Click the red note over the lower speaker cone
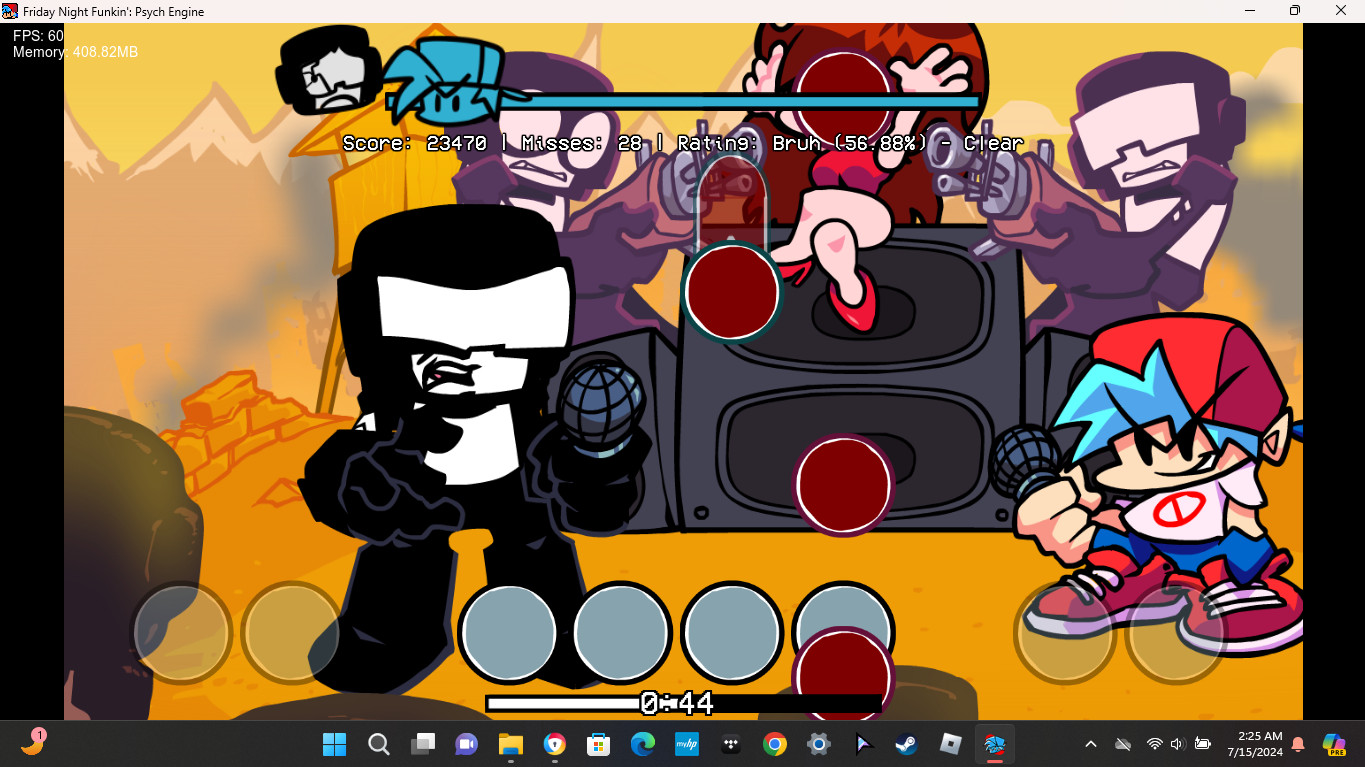The height and width of the screenshot is (767, 1365). (843, 484)
